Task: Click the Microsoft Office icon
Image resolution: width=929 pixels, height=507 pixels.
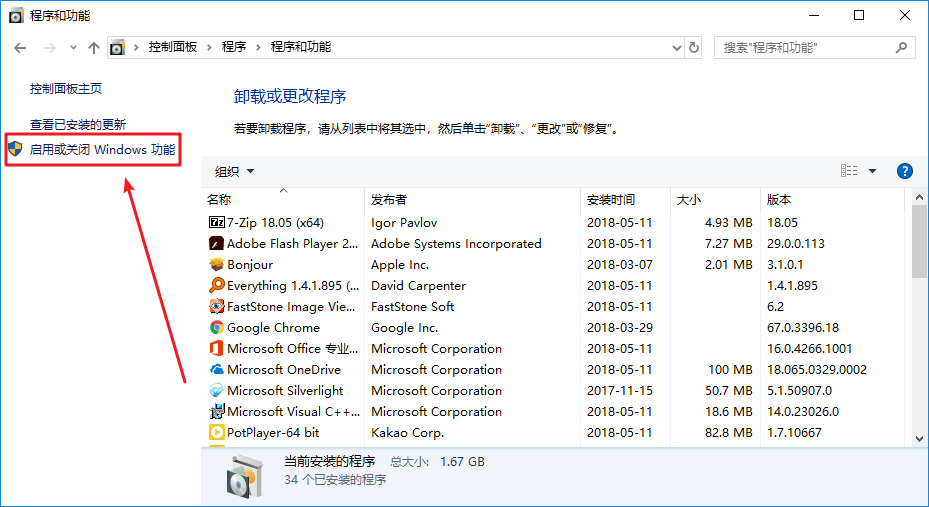Action: coord(217,348)
